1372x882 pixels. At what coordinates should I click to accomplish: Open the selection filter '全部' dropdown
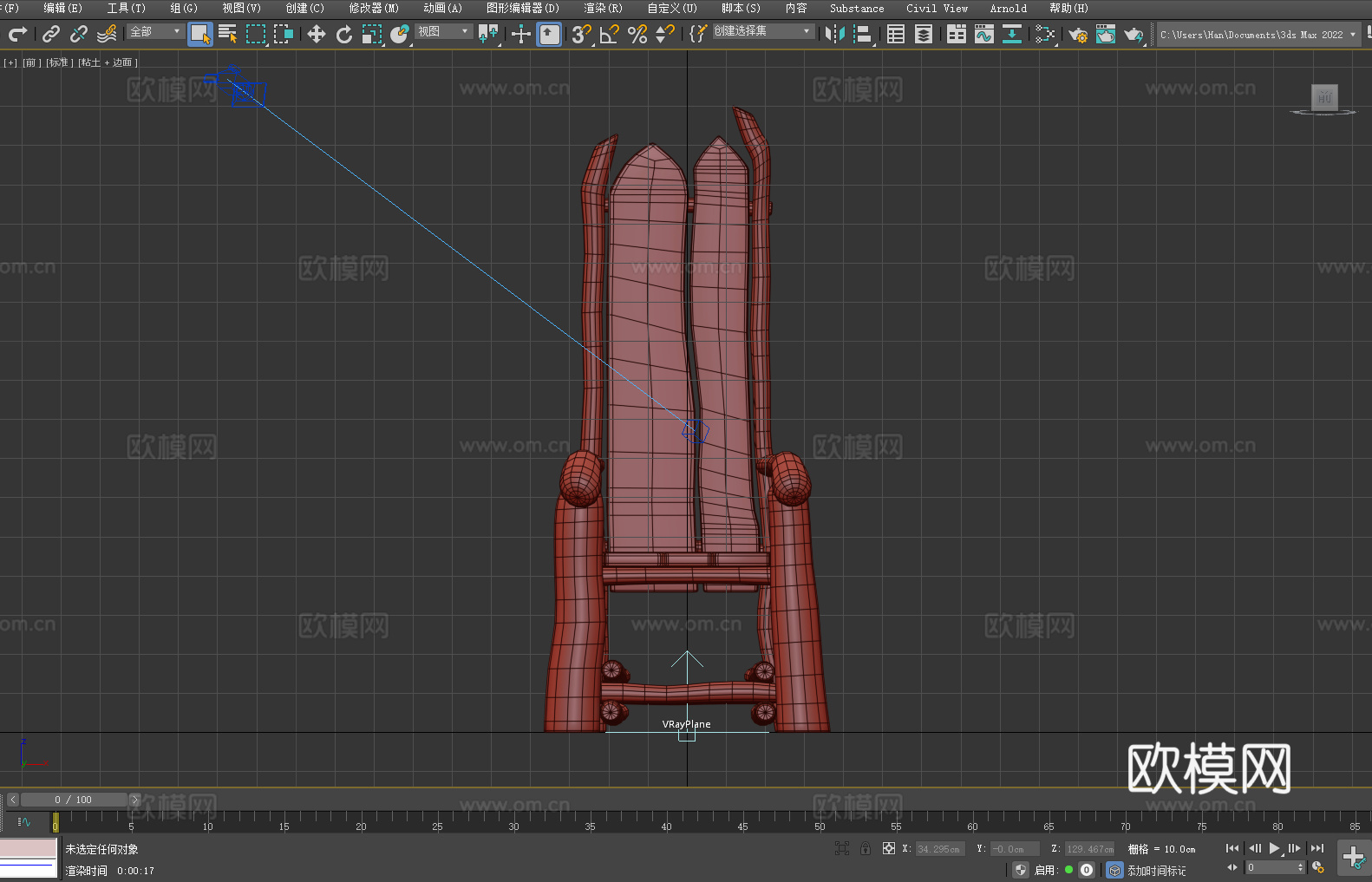(155, 31)
